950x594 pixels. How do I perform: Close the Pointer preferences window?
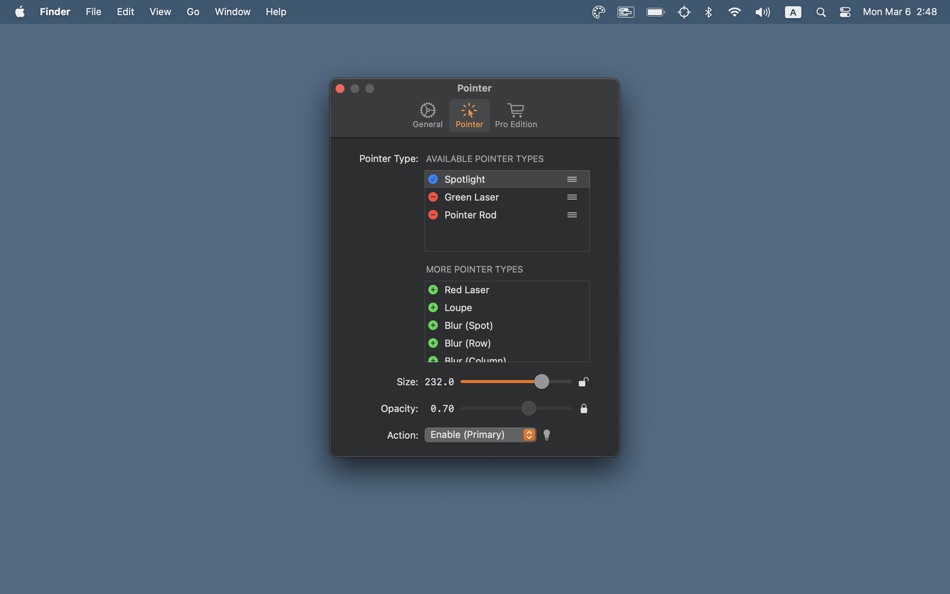[340, 88]
